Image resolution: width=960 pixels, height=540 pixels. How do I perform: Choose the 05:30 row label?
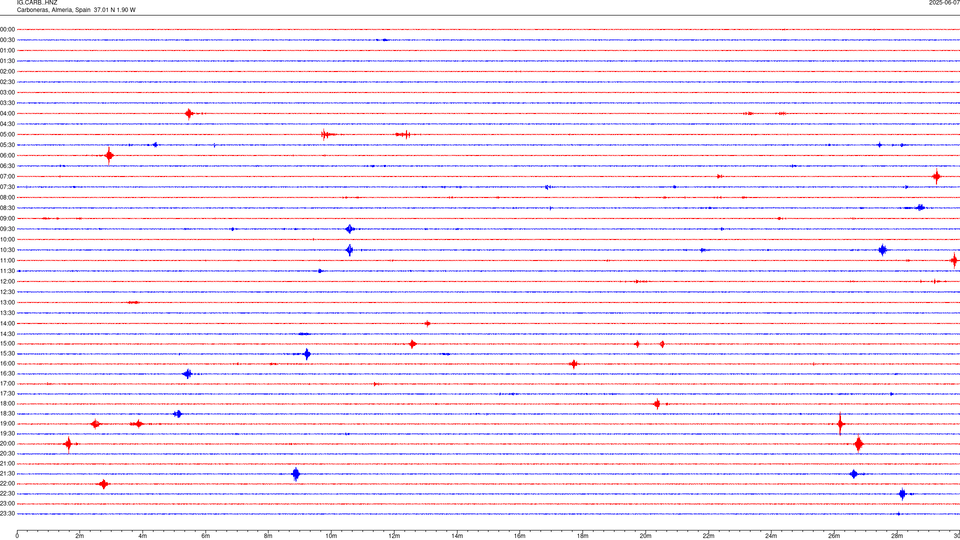coord(7,145)
